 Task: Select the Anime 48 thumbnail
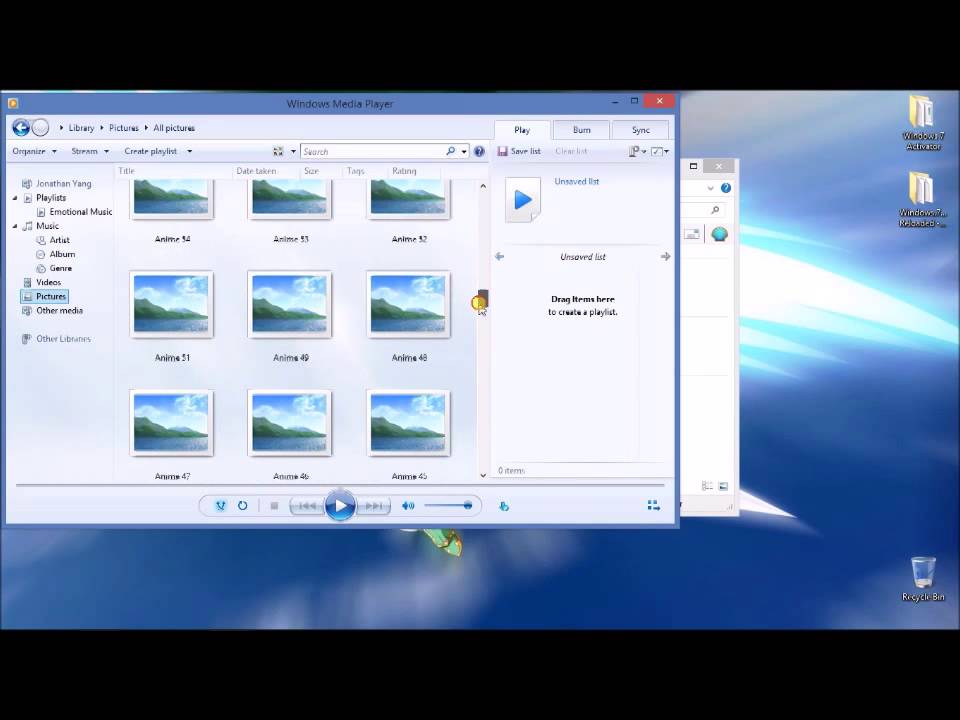tap(408, 304)
